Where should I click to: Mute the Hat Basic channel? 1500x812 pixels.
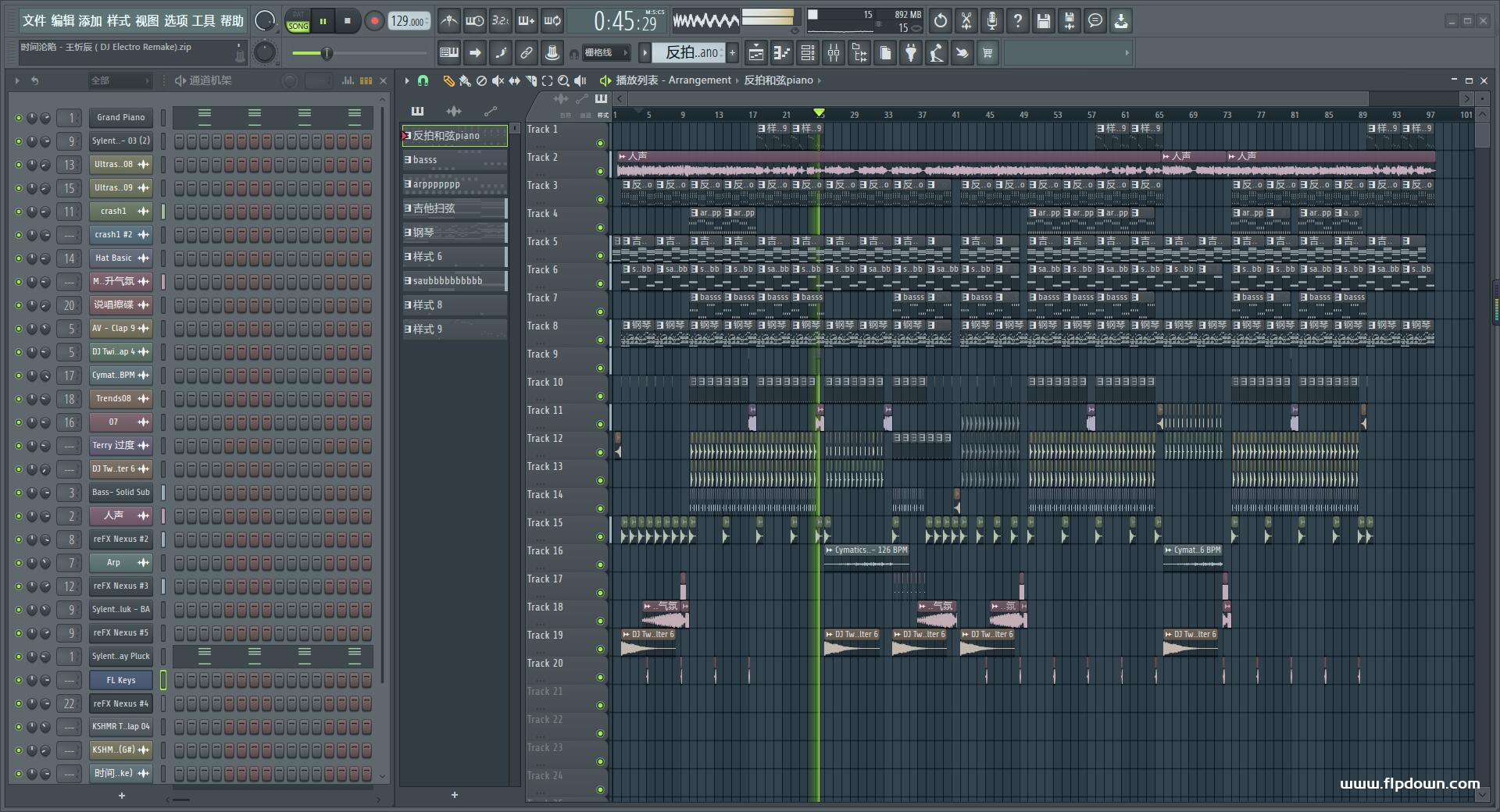click(19, 258)
